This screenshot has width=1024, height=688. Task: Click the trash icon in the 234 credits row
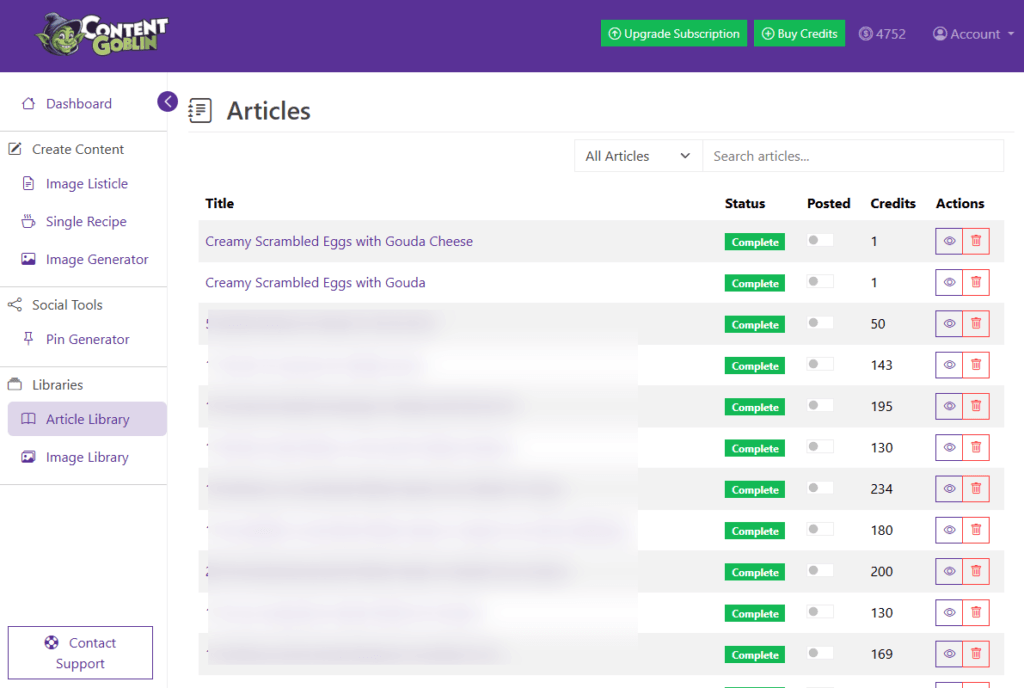pyautogui.click(x=976, y=489)
